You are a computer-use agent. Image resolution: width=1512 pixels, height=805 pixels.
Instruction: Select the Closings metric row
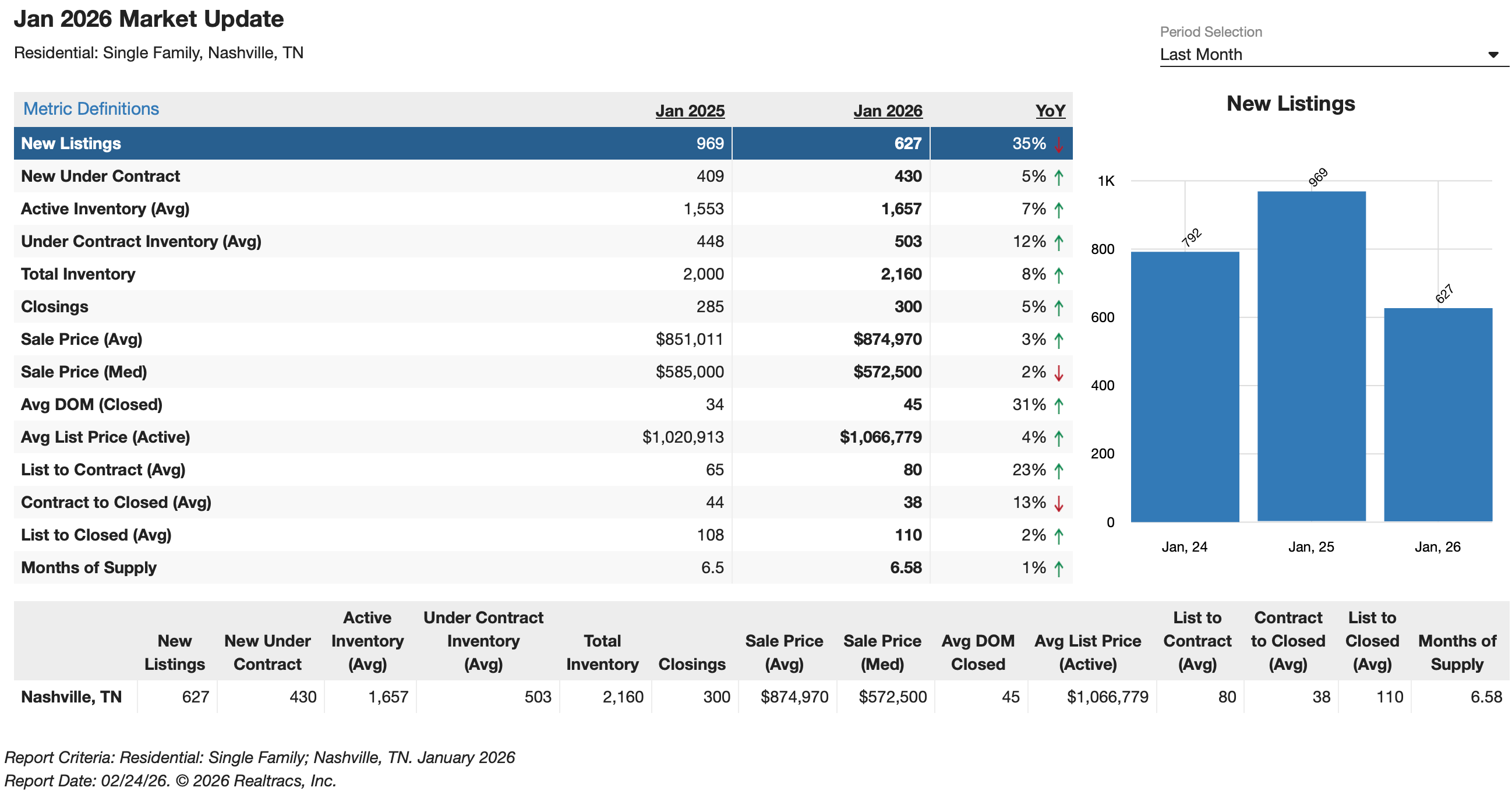pos(55,306)
